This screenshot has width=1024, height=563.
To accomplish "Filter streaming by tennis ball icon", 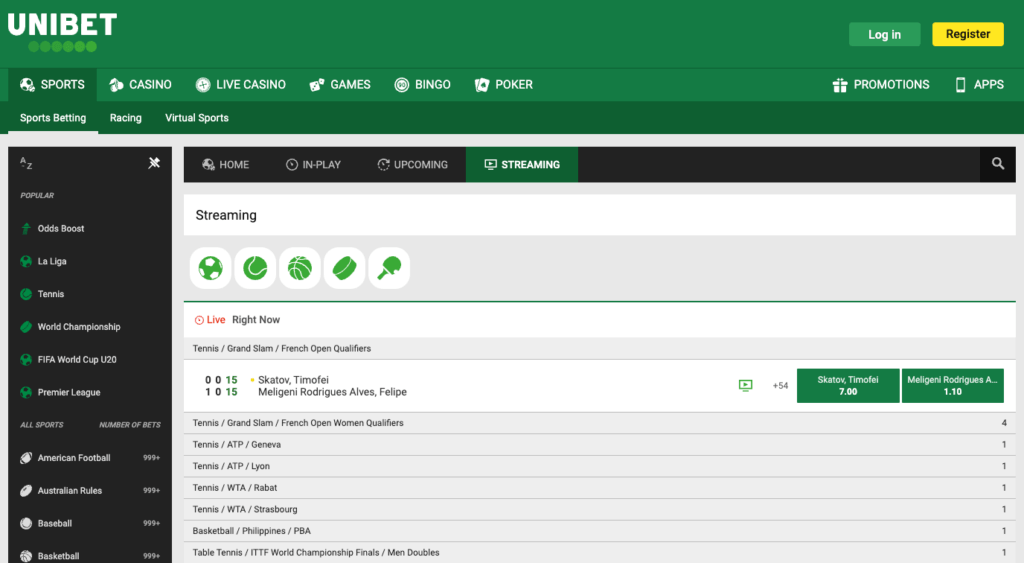I will [255, 268].
